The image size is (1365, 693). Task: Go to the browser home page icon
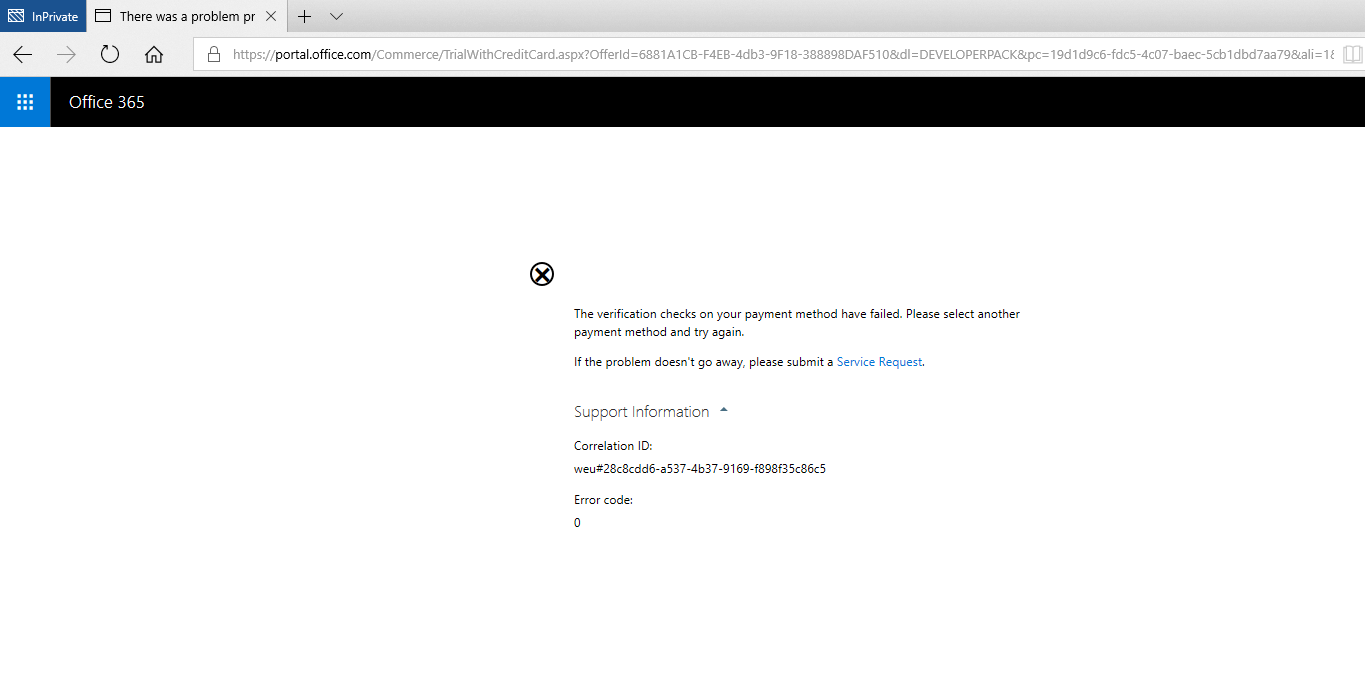[154, 54]
